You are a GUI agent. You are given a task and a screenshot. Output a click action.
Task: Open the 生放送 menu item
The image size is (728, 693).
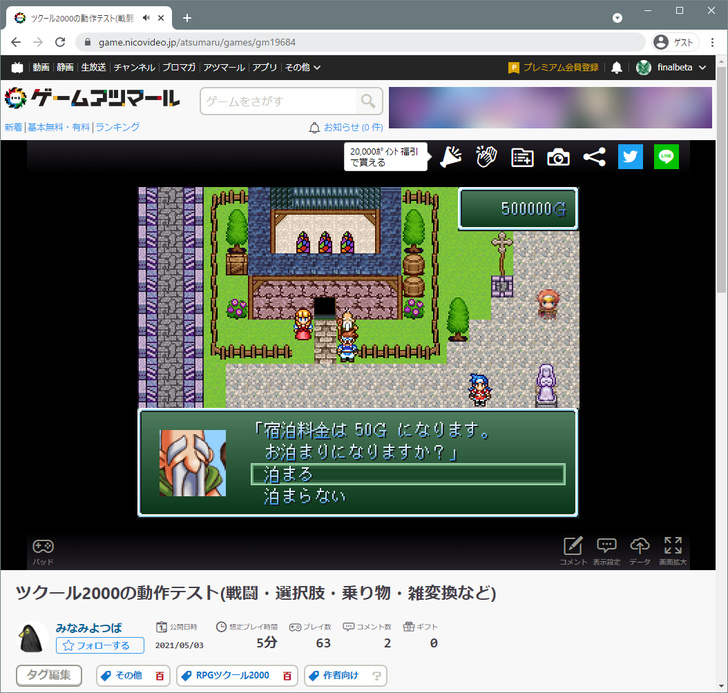pyautogui.click(x=93, y=68)
